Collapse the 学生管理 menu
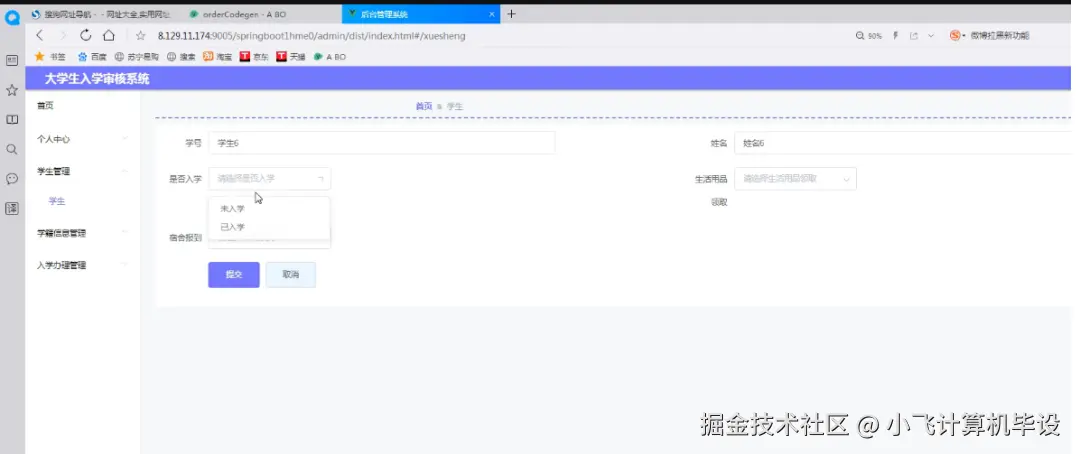The image size is (1076, 454). (x=82, y=171)
